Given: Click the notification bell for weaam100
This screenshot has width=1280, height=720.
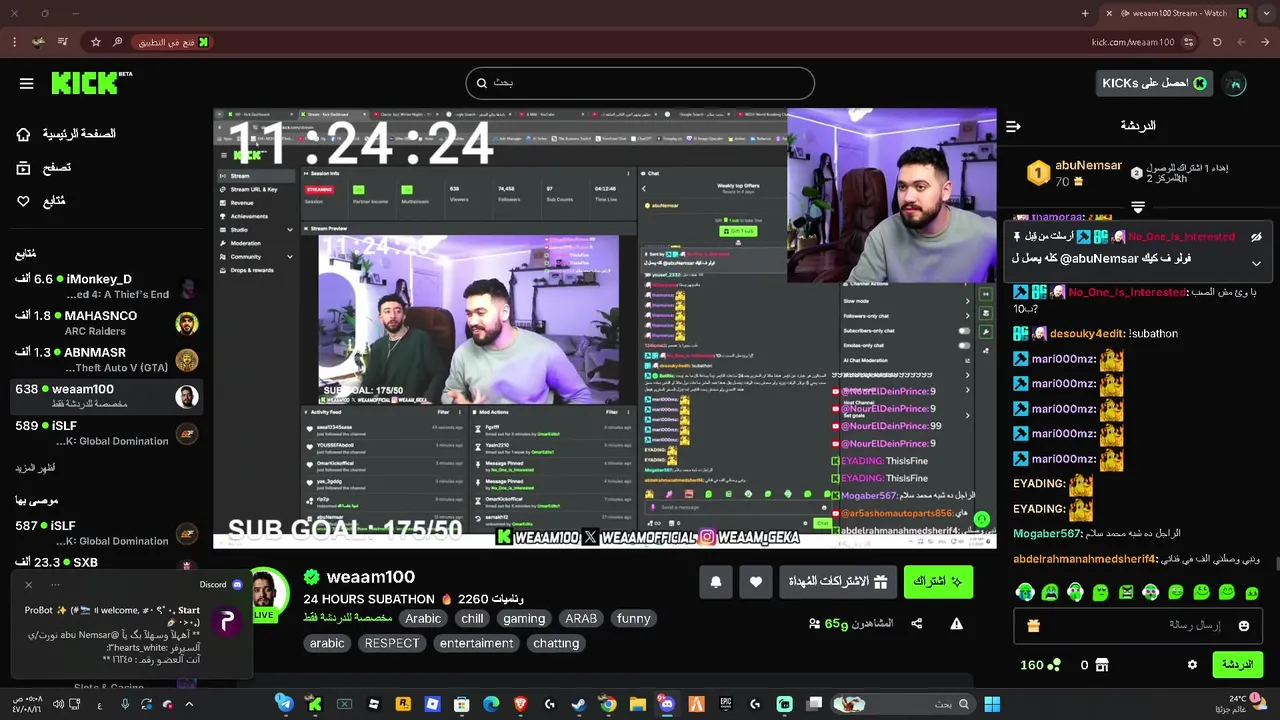Looking at the screenshot, I should point(716,582).
